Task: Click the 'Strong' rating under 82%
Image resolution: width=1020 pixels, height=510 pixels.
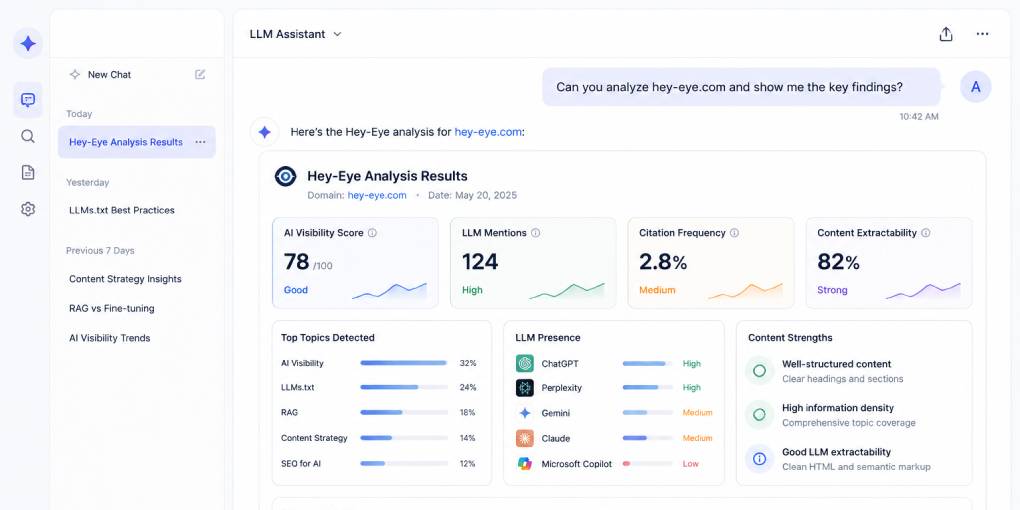Action: (833, 290)
